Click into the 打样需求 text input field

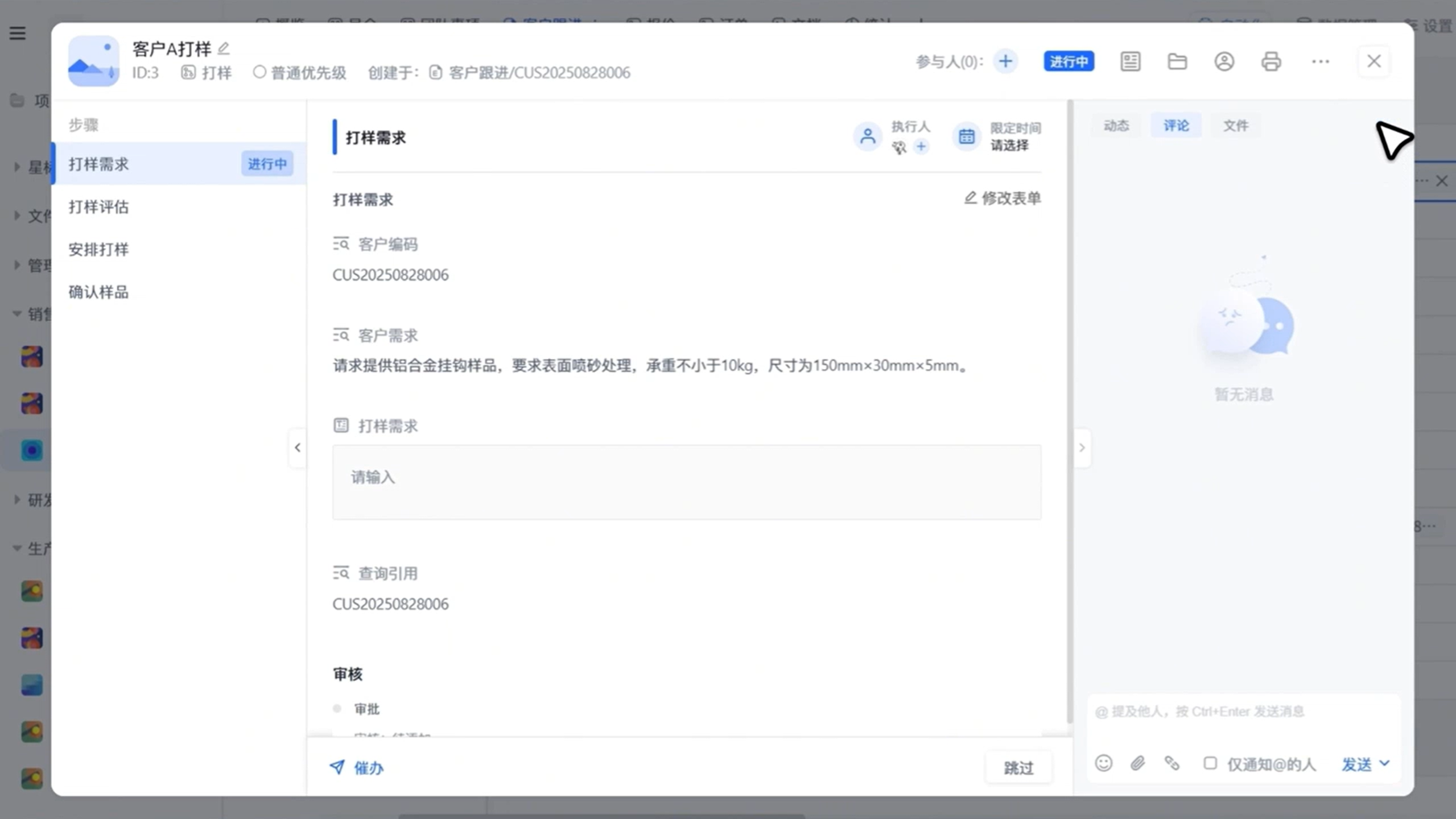pyautogui.click(x=687, y=482)
